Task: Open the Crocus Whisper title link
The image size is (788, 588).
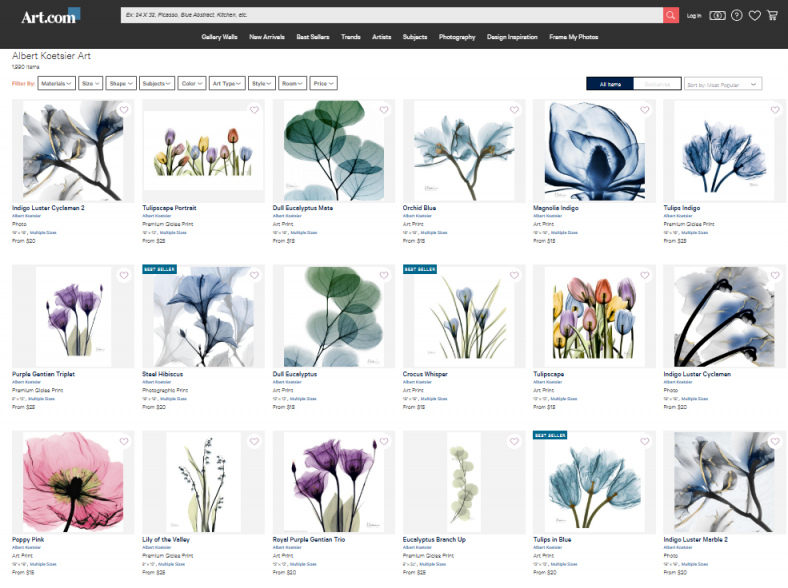Action: [425, 374]
